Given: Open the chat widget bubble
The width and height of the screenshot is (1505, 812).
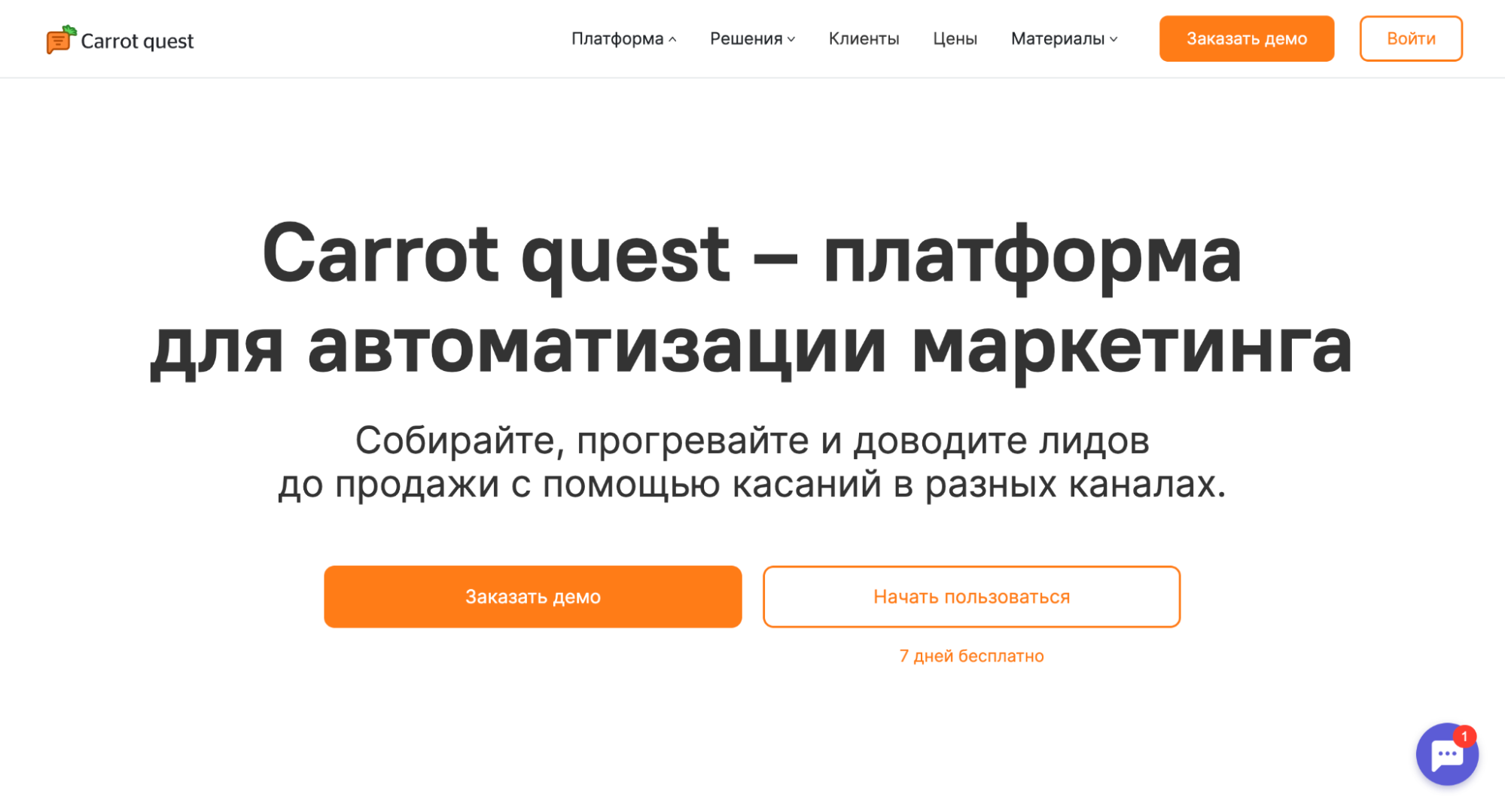Looking at the screenshot, I should click(x=1446, y=754).
